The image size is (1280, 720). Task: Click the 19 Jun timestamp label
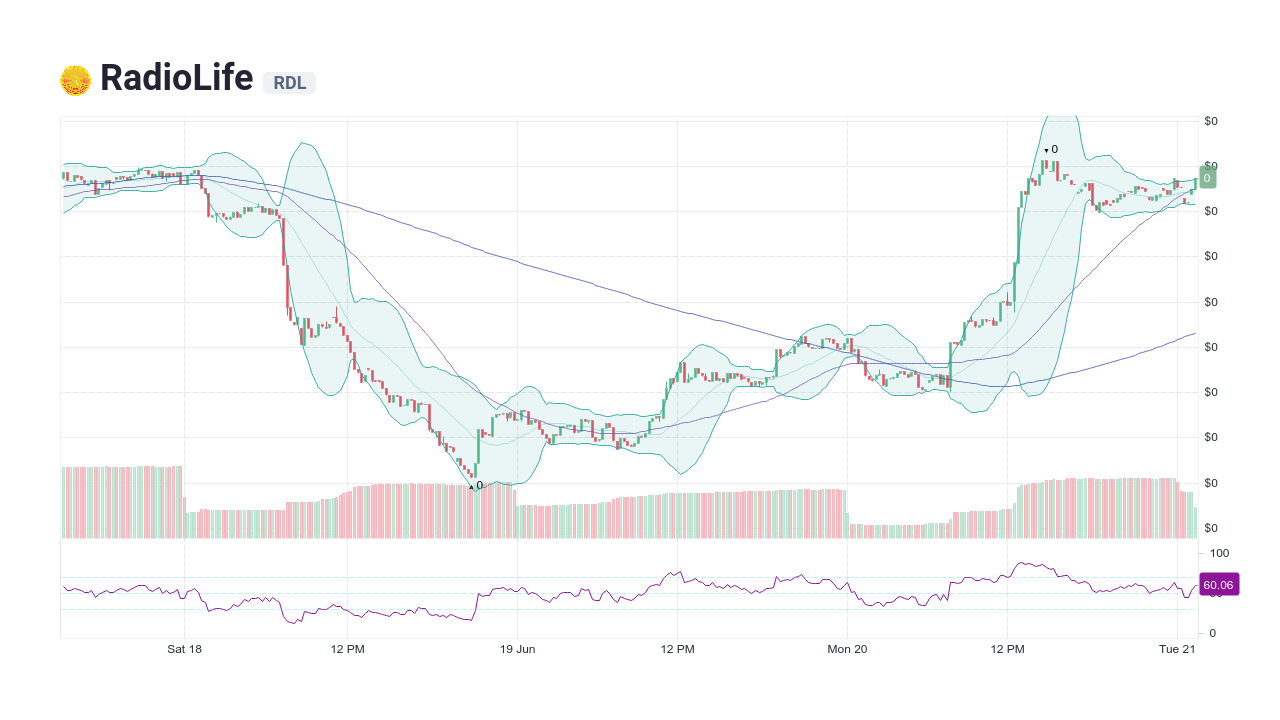tap(517, 649)
